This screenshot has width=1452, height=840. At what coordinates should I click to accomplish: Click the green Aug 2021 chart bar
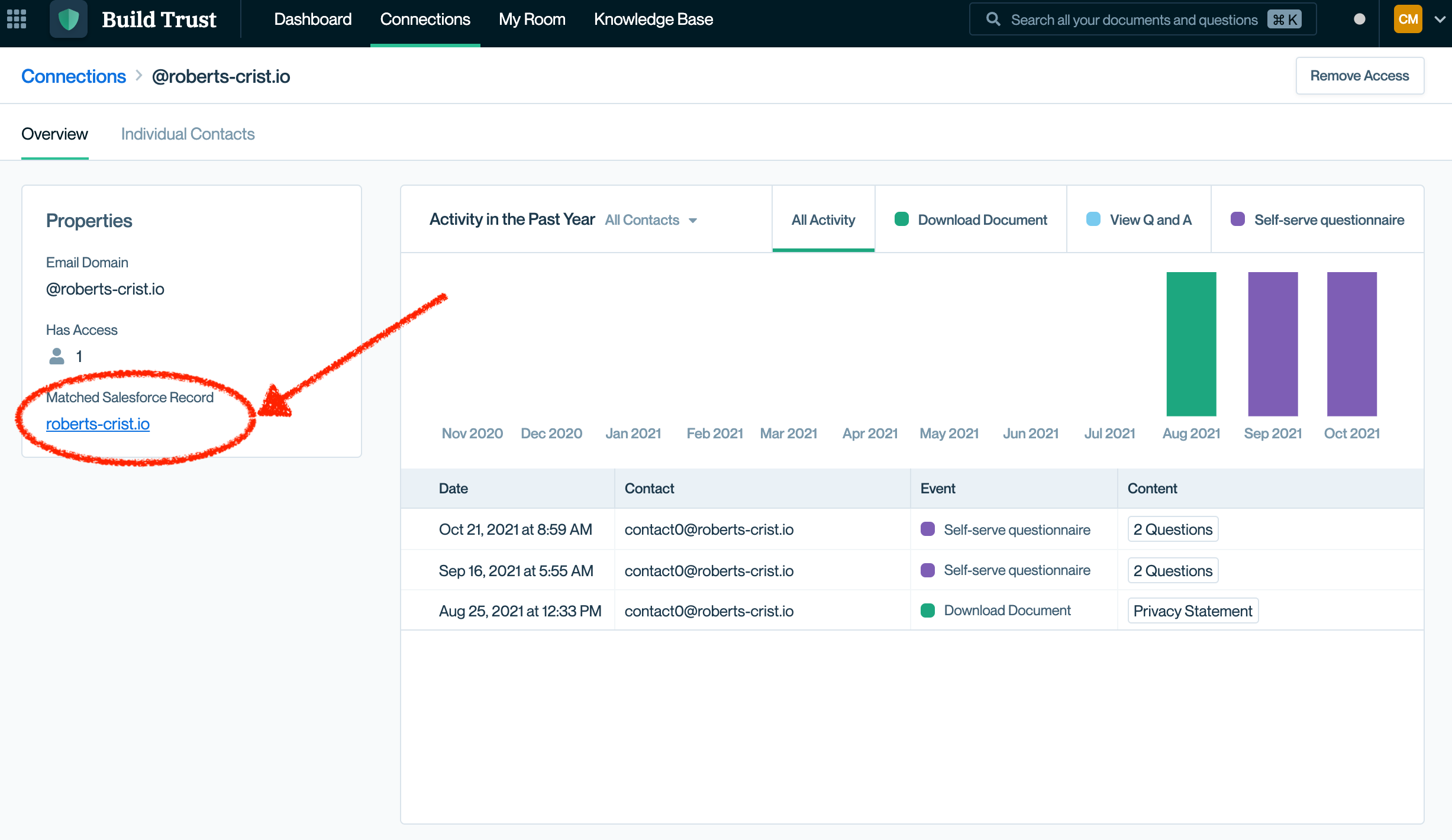1191,344
